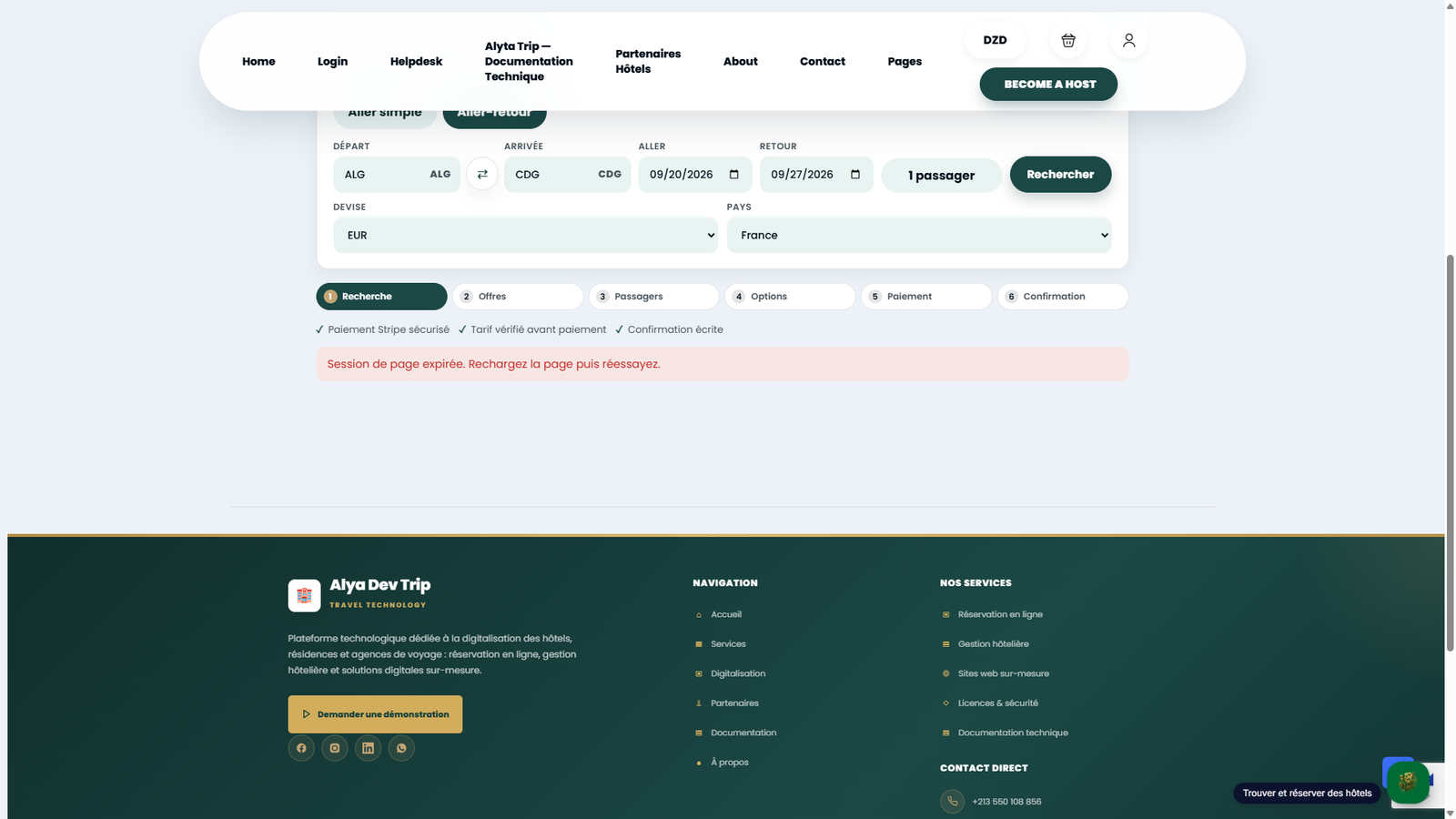Open Alyta Trip Documentation Technique menu

coord(529,61)
